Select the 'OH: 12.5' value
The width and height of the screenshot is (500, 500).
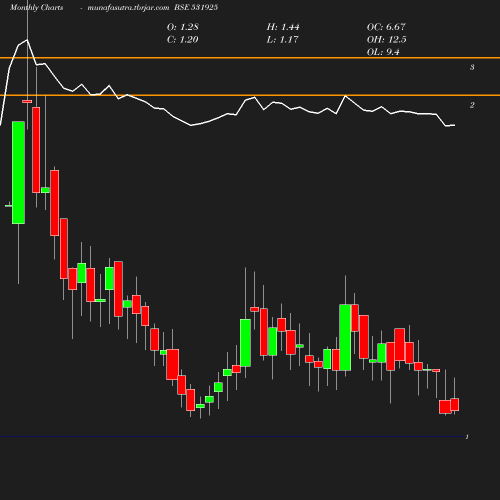(x=387, y=40)
